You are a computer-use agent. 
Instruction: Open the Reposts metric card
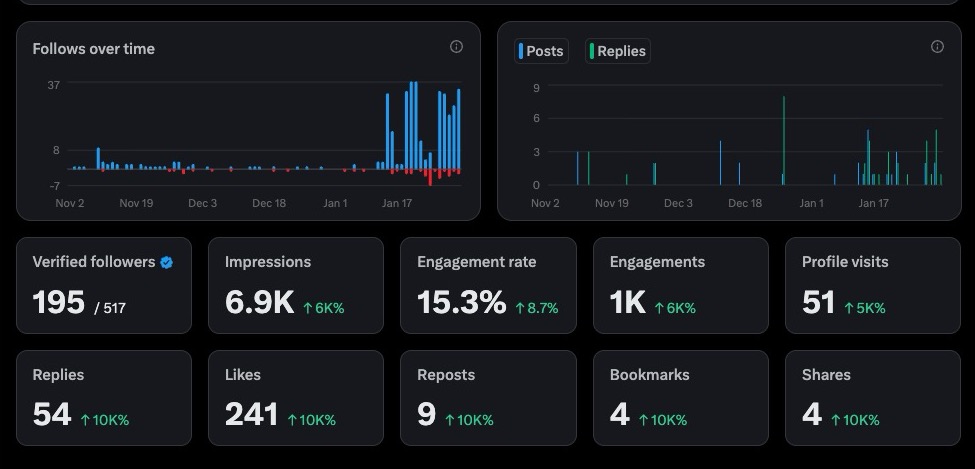[x=488, y=398]
